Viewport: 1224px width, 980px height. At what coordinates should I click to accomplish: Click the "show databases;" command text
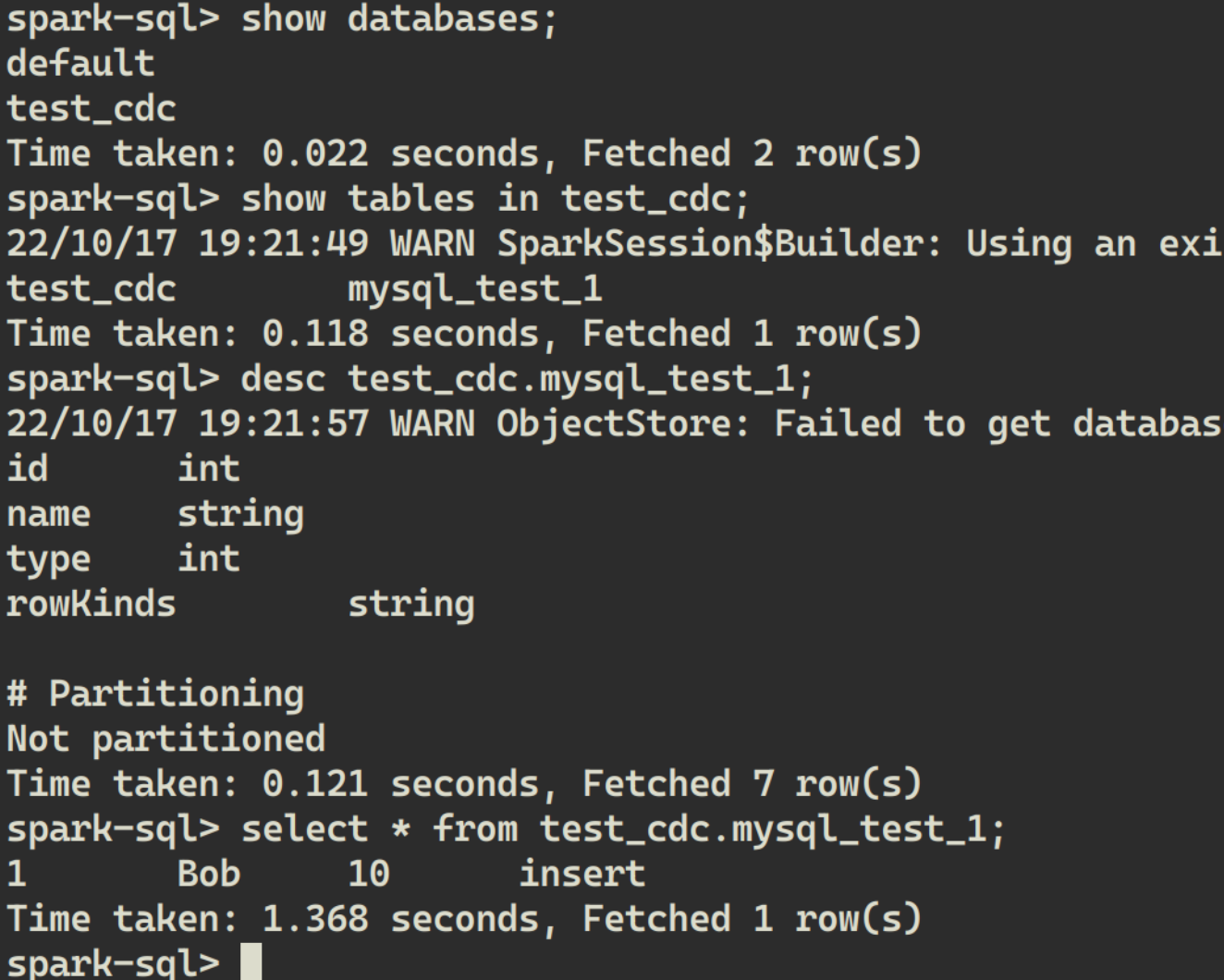(x=399, y=19)
